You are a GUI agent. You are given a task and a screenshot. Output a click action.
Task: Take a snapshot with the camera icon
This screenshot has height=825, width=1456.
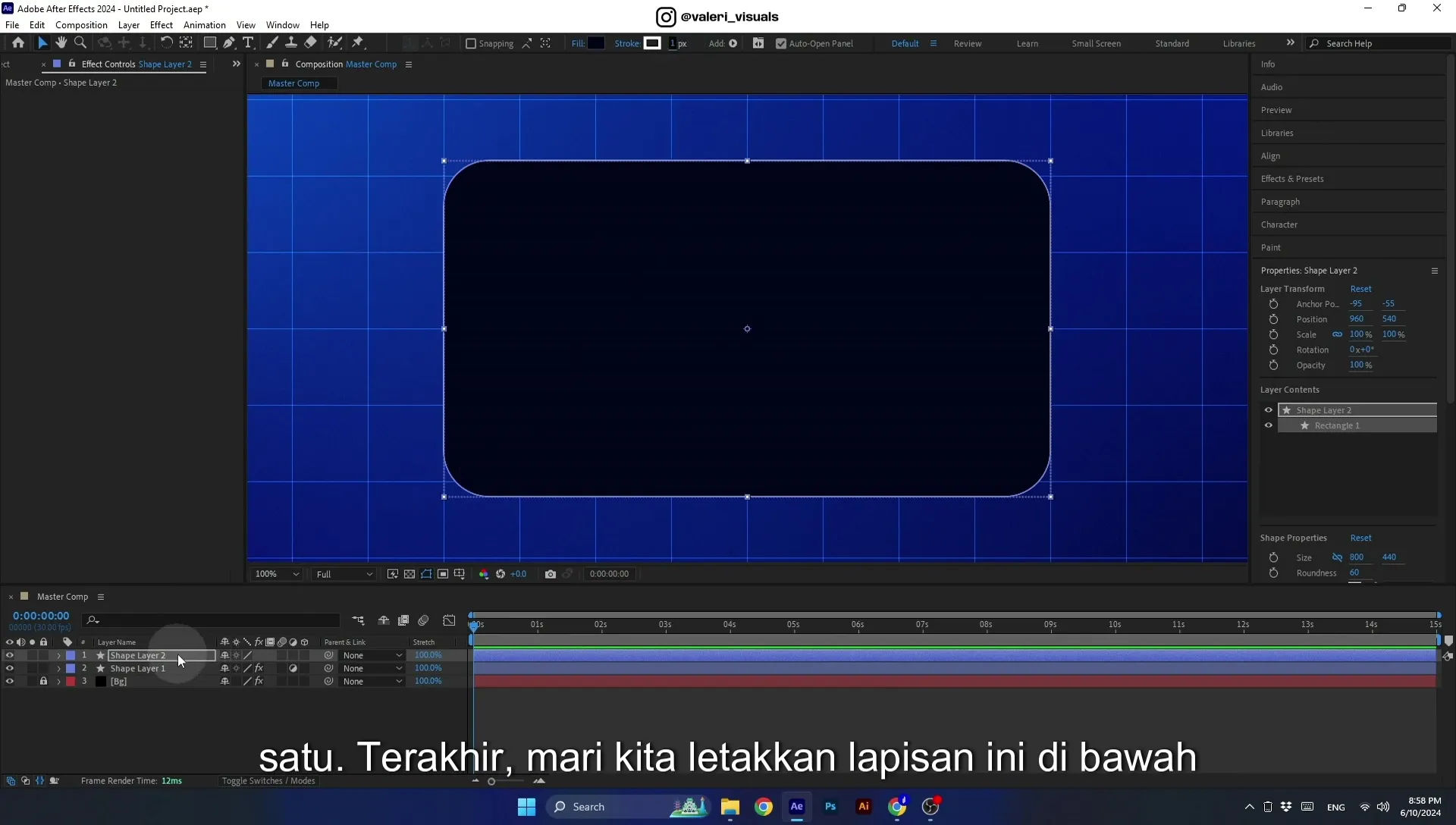551,574
